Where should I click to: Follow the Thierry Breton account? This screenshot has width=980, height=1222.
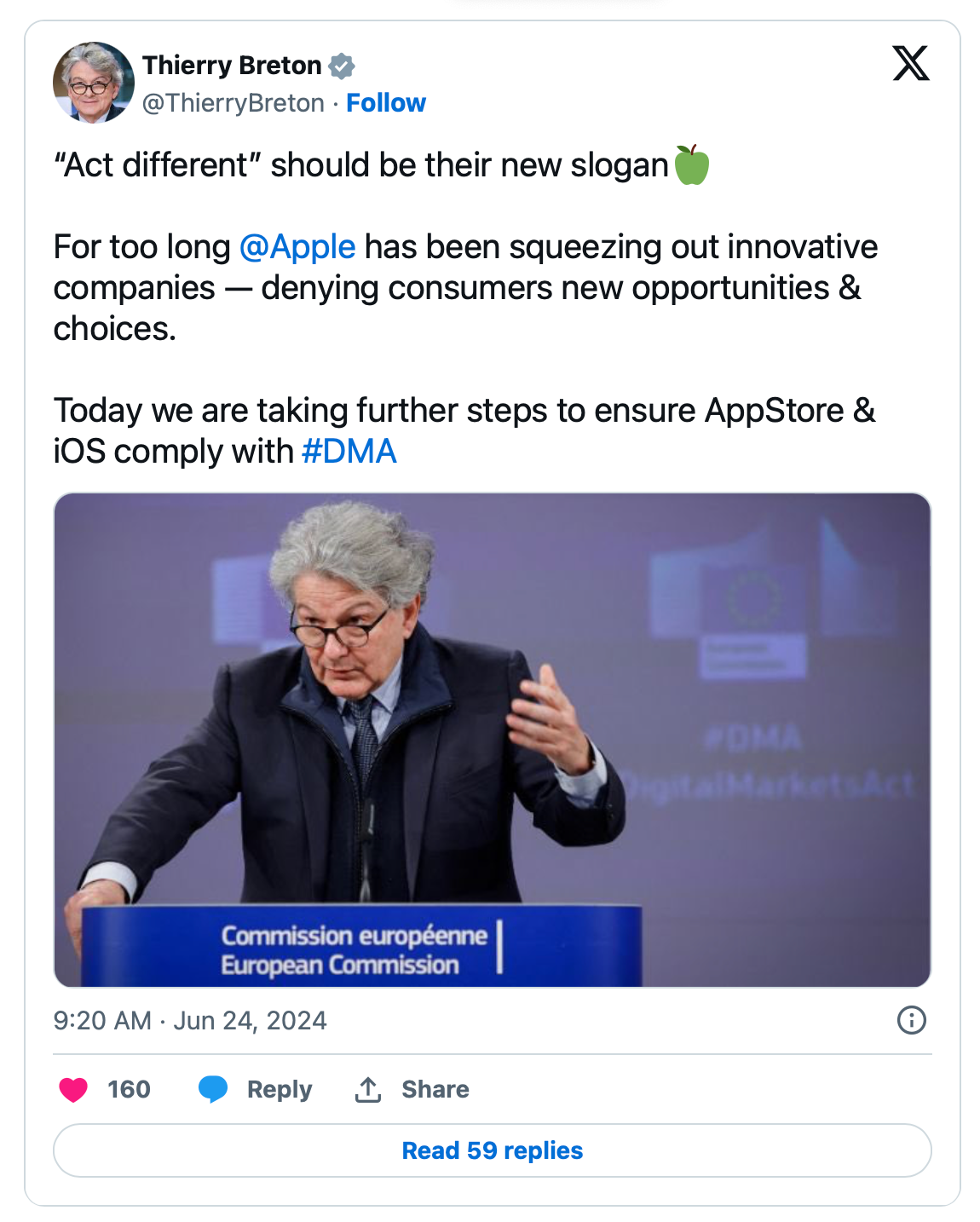(x=385, y=103)
